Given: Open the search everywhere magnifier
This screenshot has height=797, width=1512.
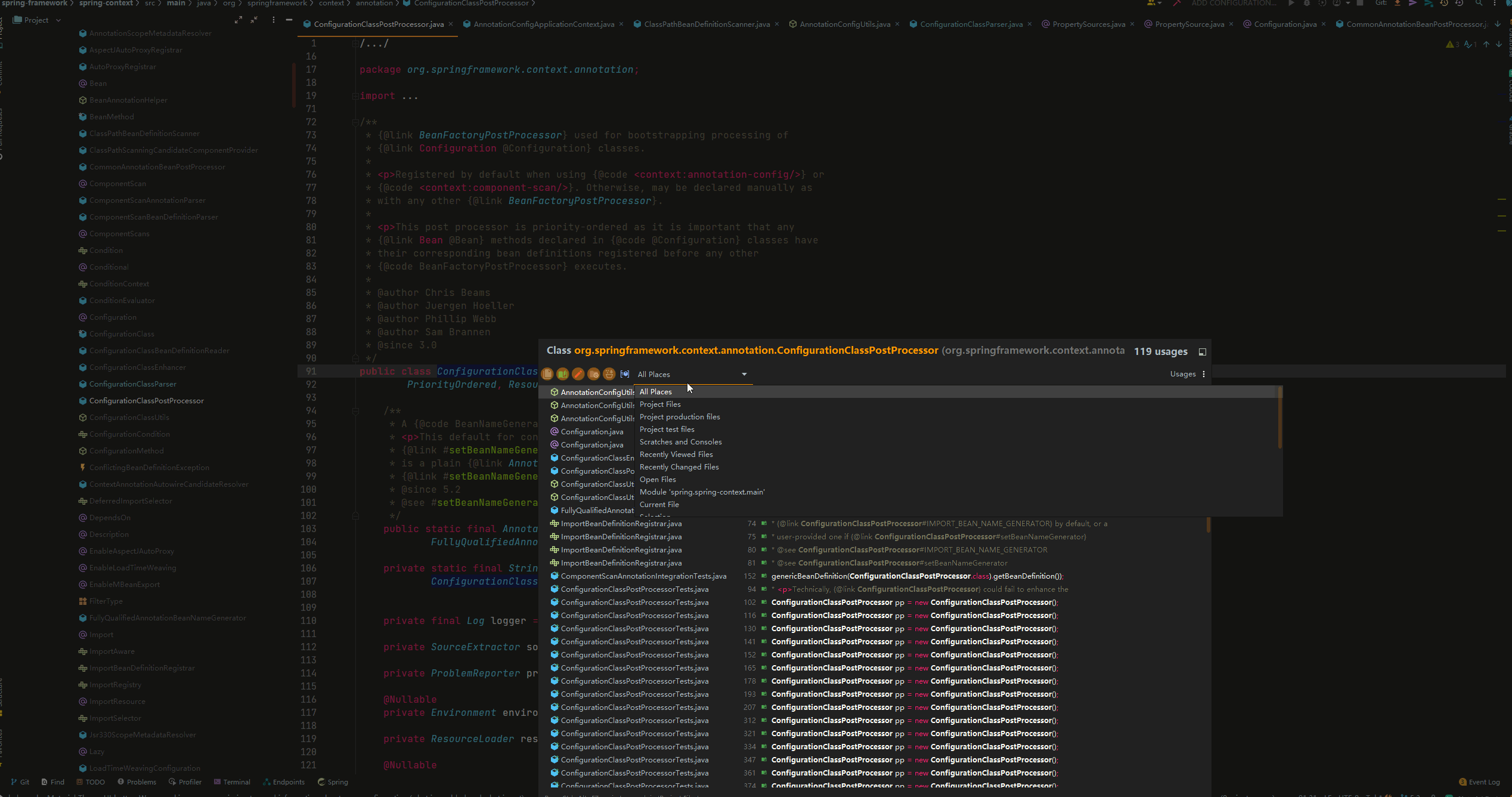Looking at the screenshot, I should pyautogui.click(x=1479, y=4).
